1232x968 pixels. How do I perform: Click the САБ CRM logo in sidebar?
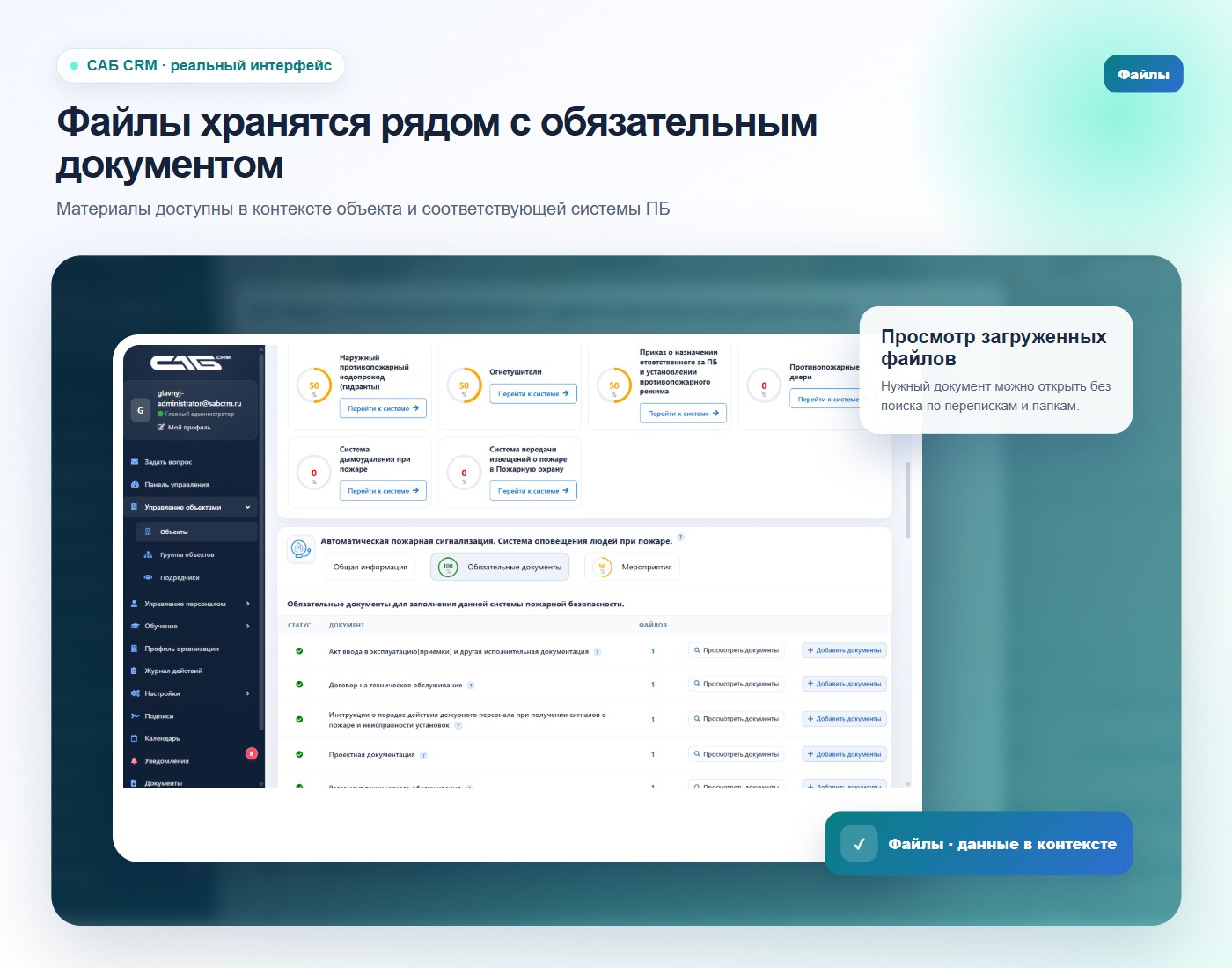click(x=190, y=362)
